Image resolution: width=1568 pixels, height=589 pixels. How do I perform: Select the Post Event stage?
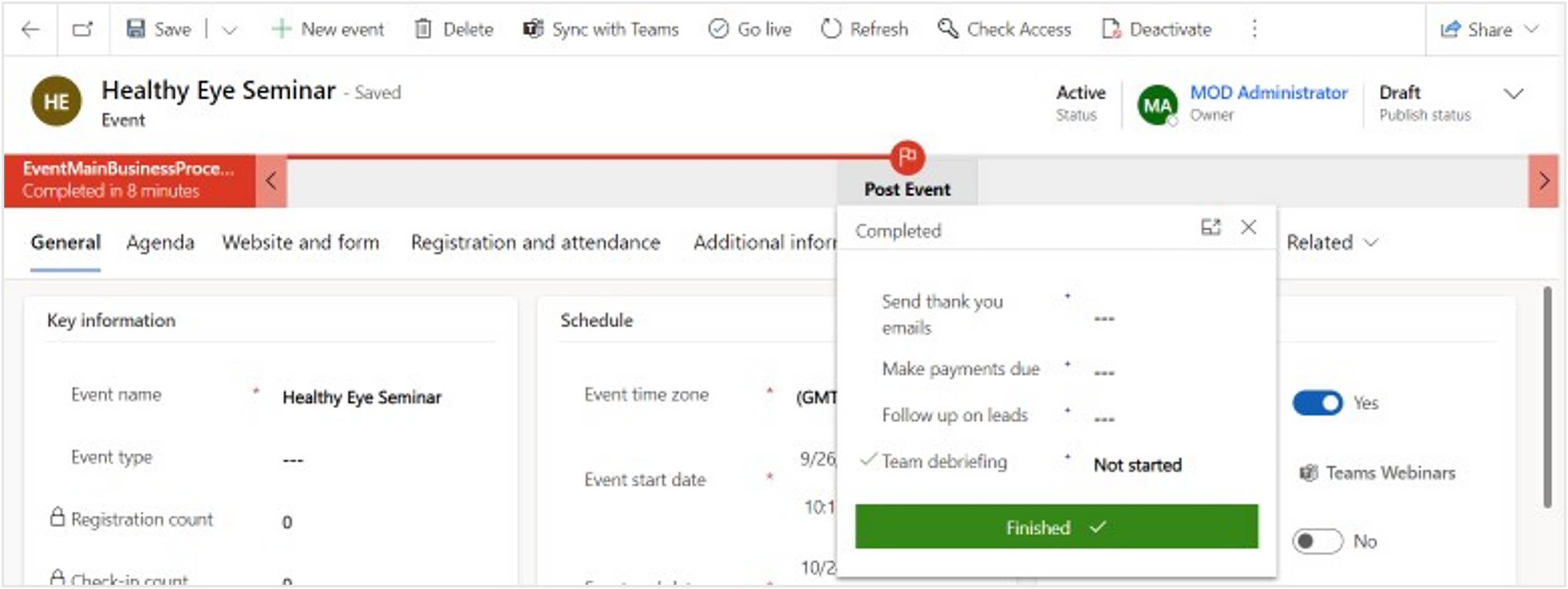[907, 189]
